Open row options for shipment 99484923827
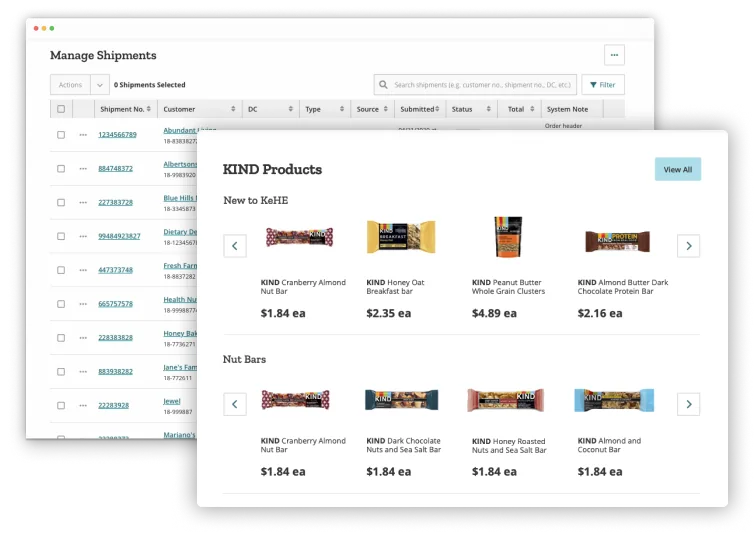Viewport: 754px width, 533px height. (x=83, y=236)
